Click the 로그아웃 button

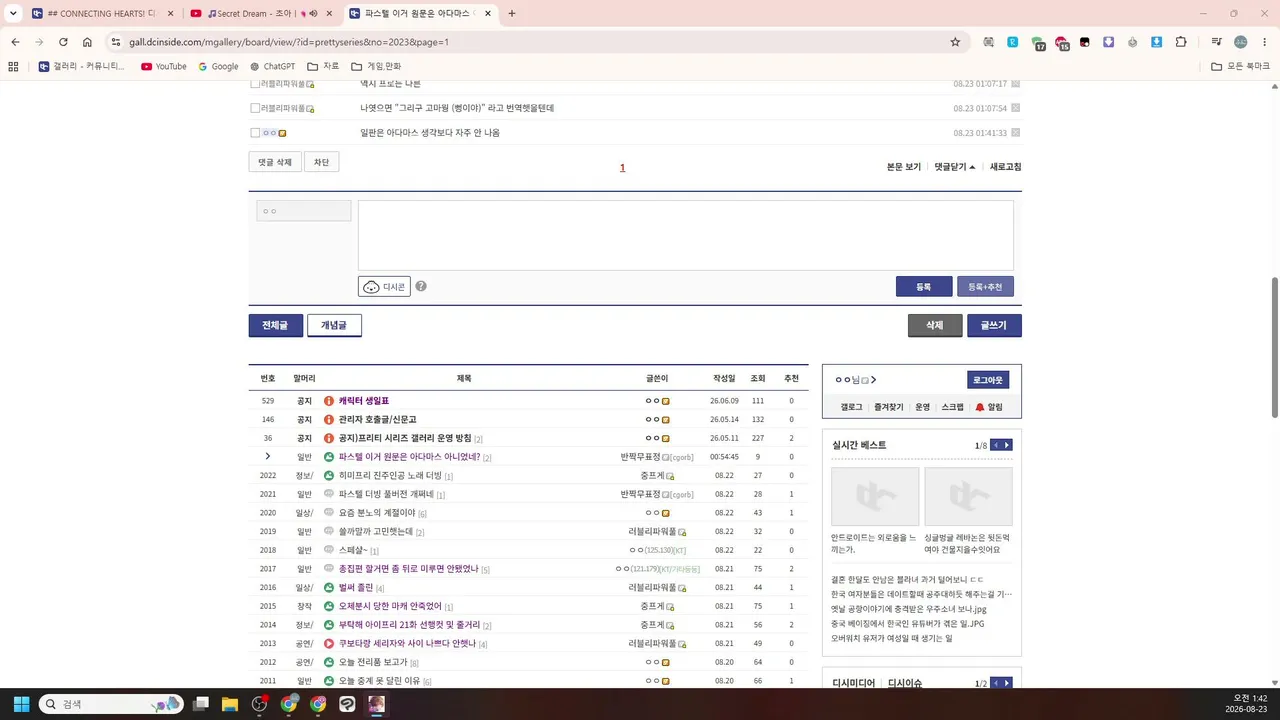(x=988, y=380)
